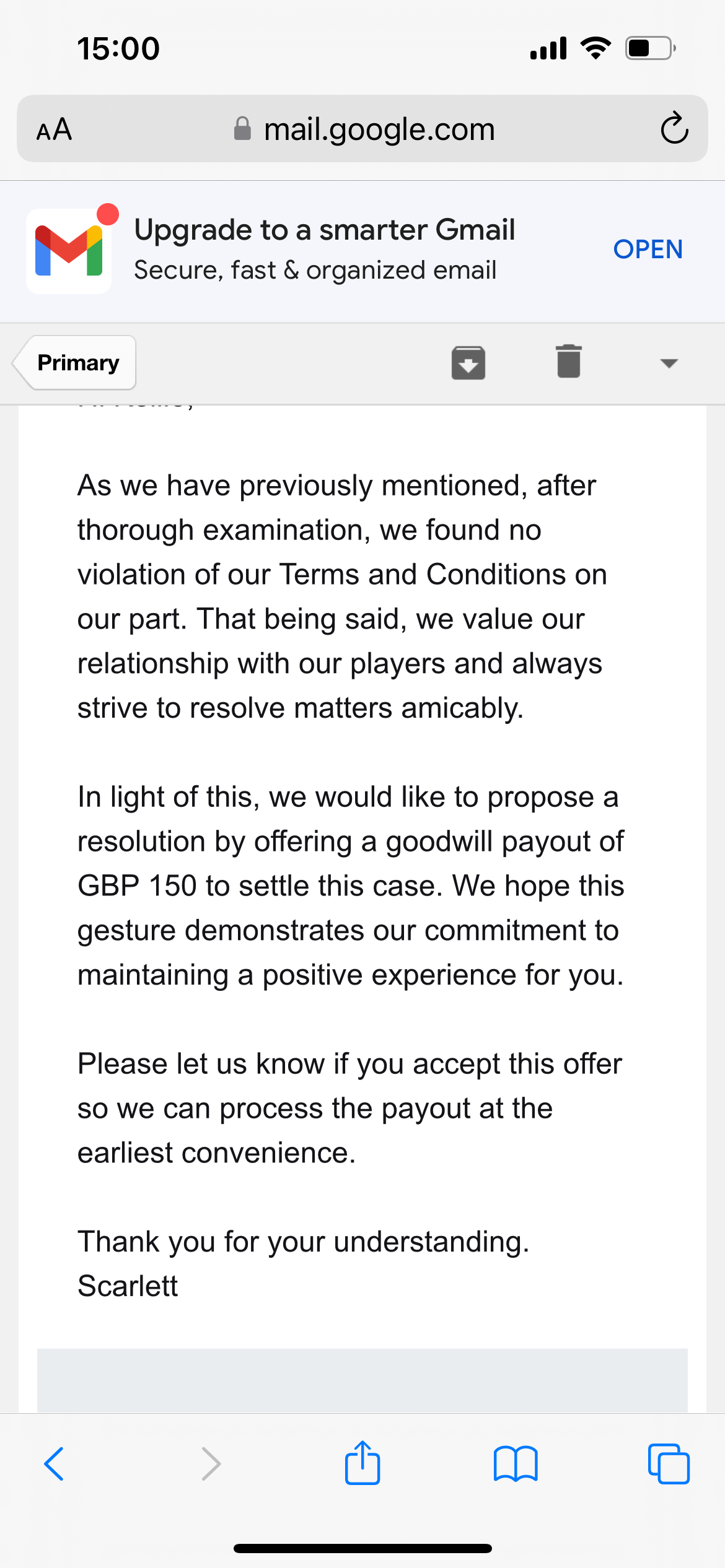Image resolution: width=725 pixels, height=1568 pixels.
Task: Reload the page in Safari
Action: (674, 129)
